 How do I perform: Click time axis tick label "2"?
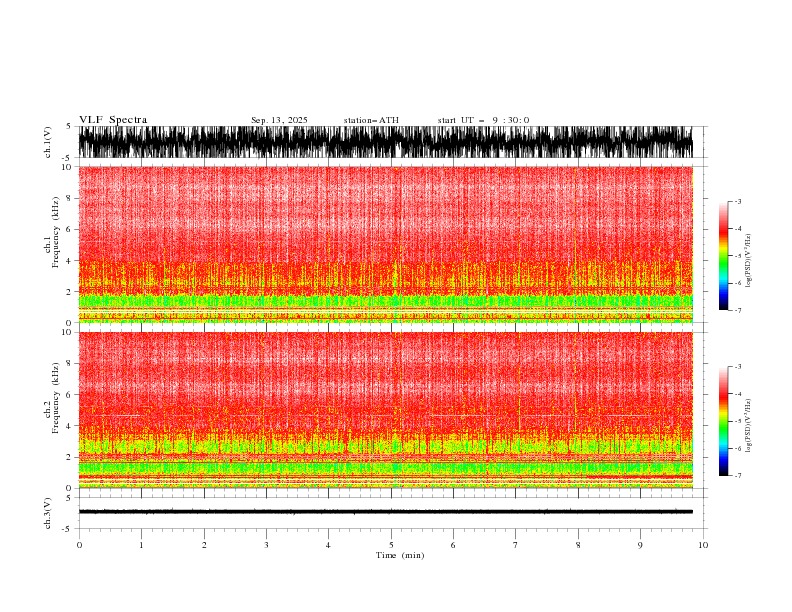pyautogui.click(x=204, y=545)
